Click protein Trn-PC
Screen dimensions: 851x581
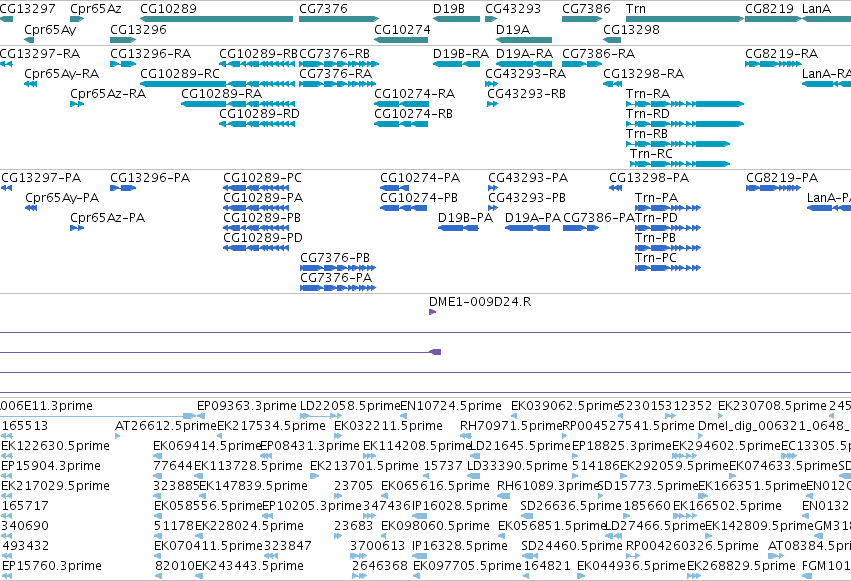668,268
